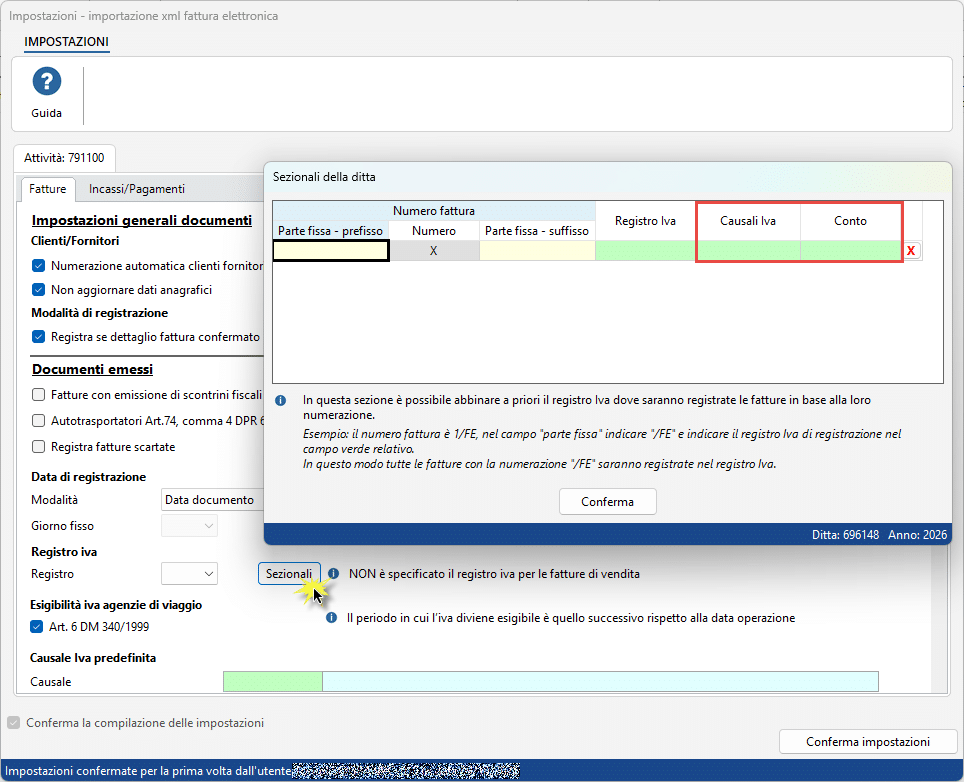Uncheck Non aggiornare dati anagrafici
The height and width of the screenshot is (782, 964).
(38, 290)
